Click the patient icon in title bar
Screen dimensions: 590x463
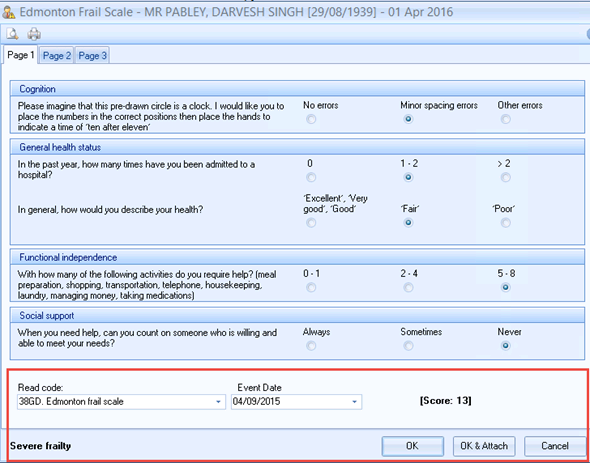[8, 12]
